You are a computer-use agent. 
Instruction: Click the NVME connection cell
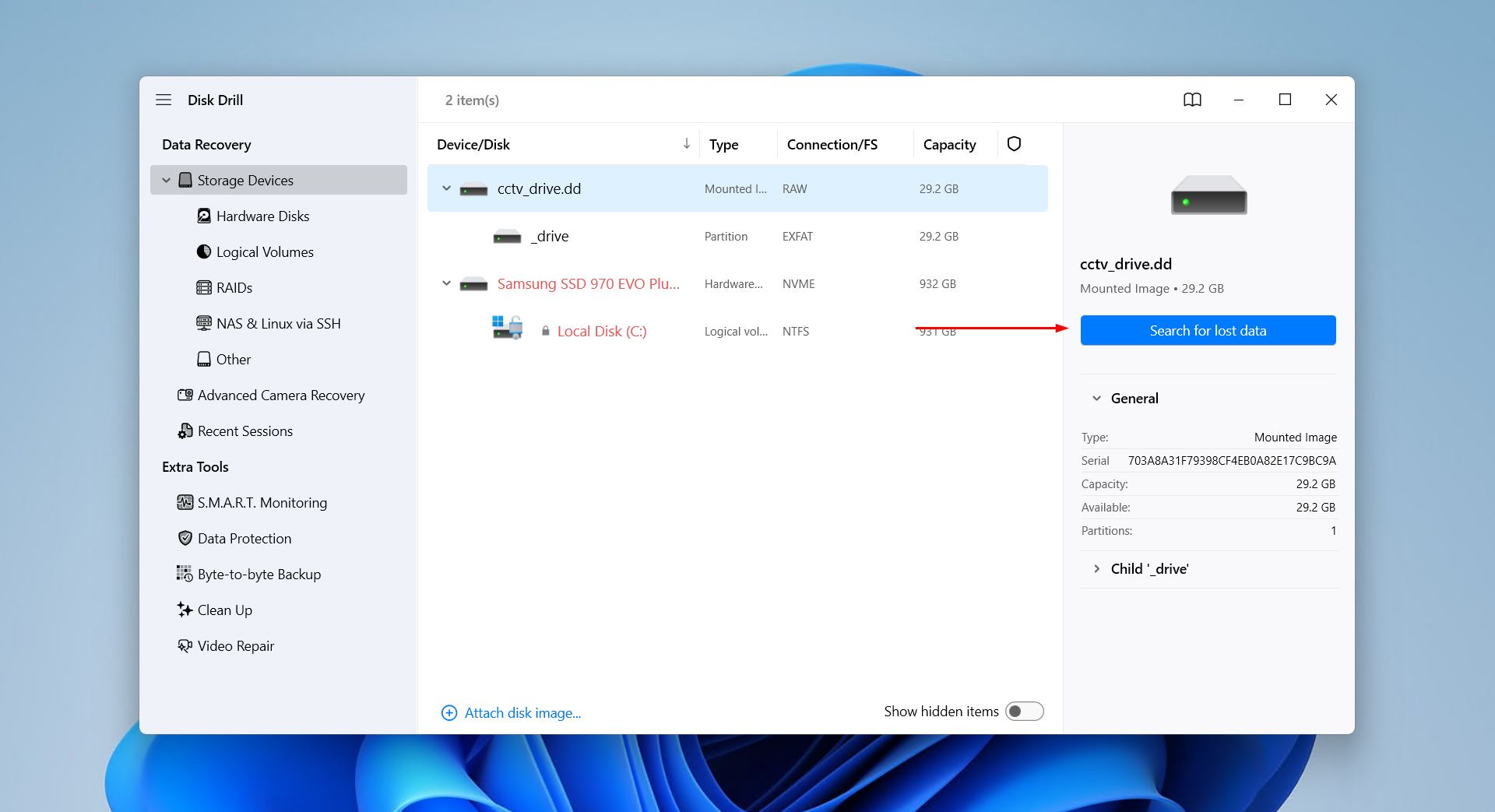tap(798, 283)
